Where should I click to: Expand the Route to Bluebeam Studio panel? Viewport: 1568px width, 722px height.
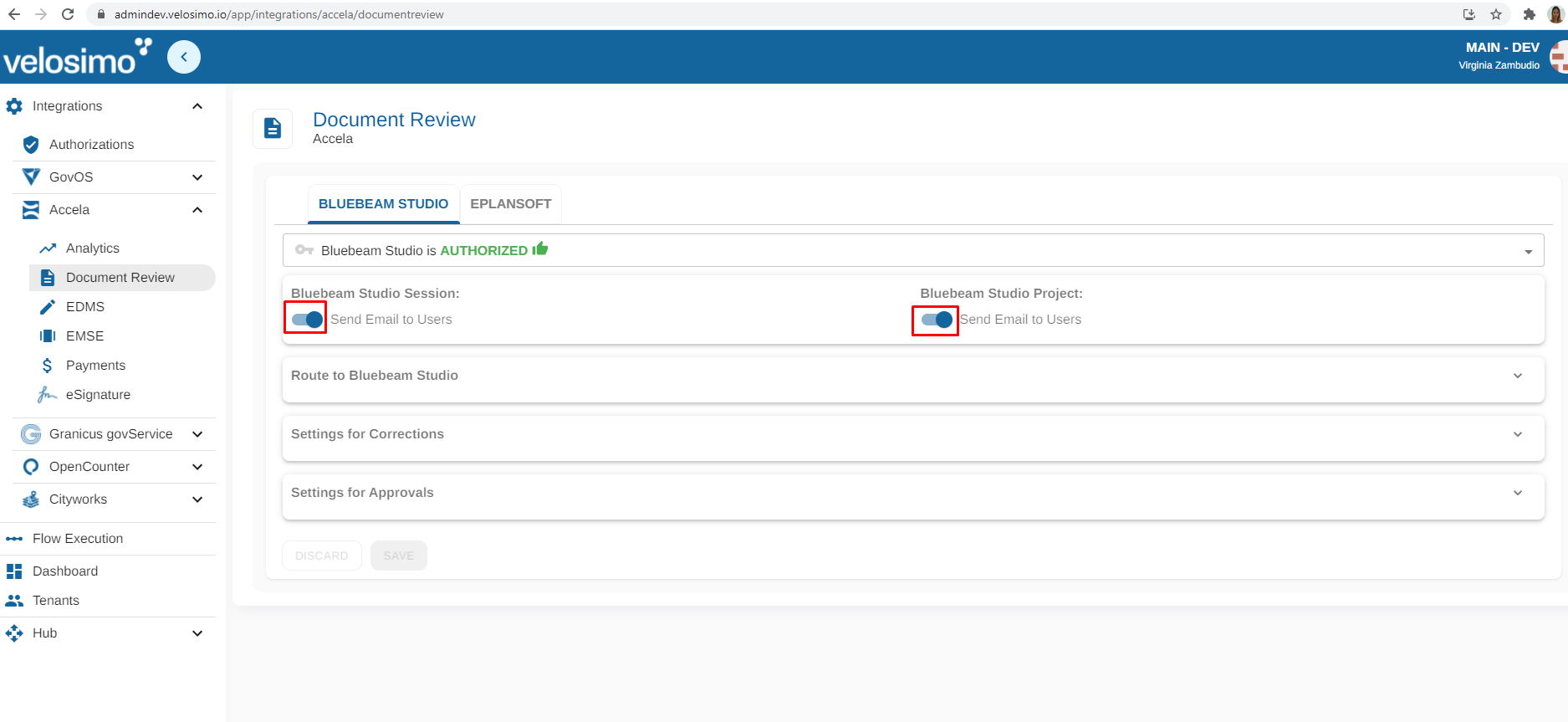tap(1518, 376)
